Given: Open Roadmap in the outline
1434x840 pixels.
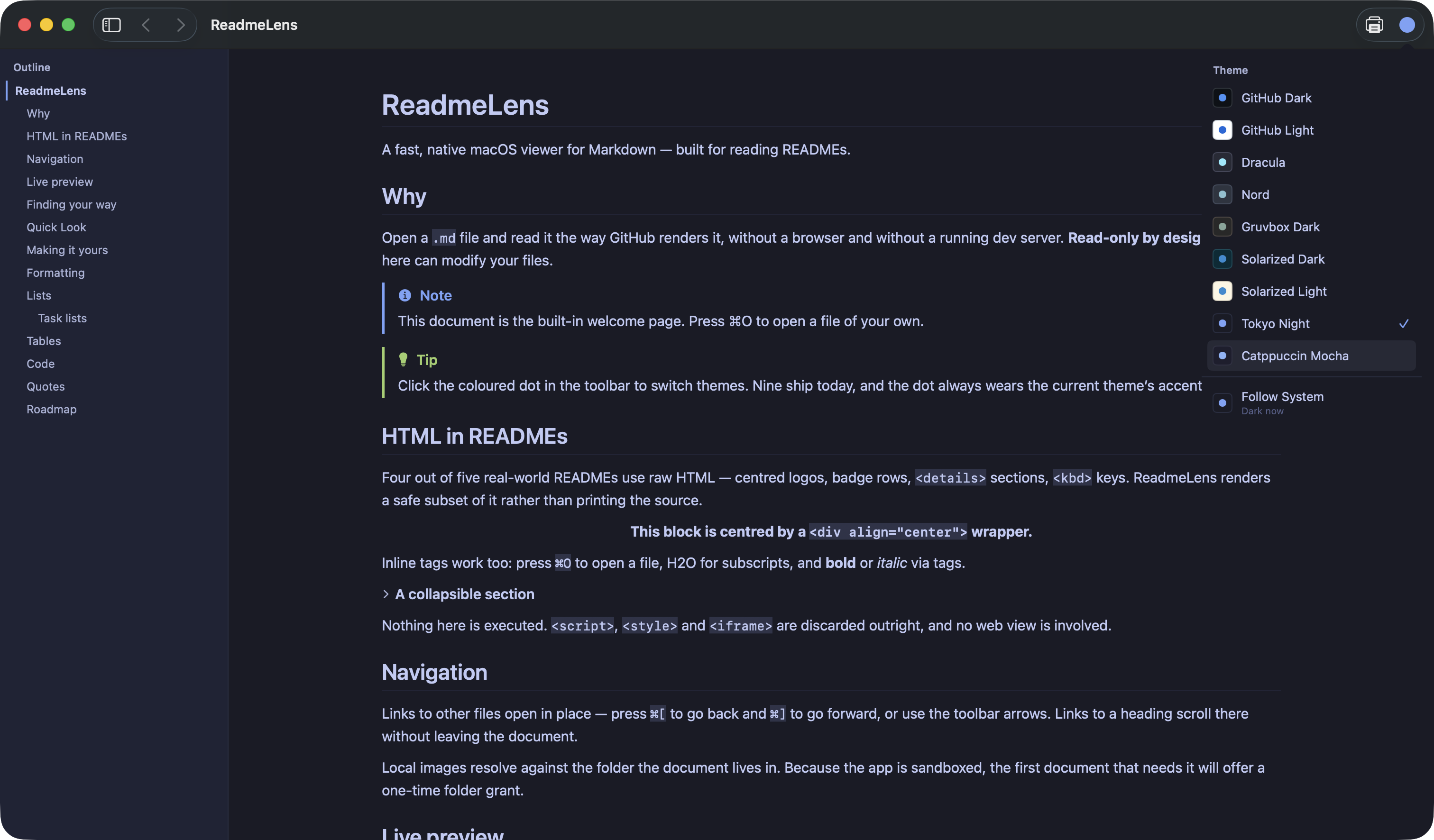Looking at the screenshot, I should (x=51, y=409).
